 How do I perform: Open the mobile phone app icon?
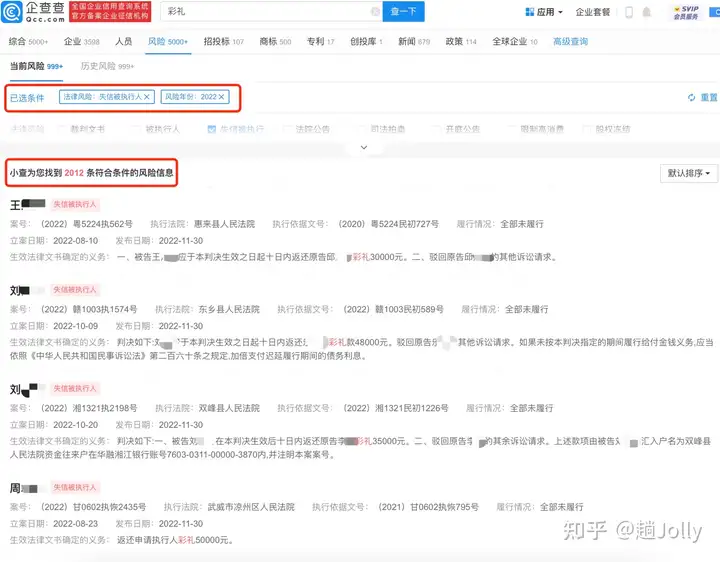point(629,12)
